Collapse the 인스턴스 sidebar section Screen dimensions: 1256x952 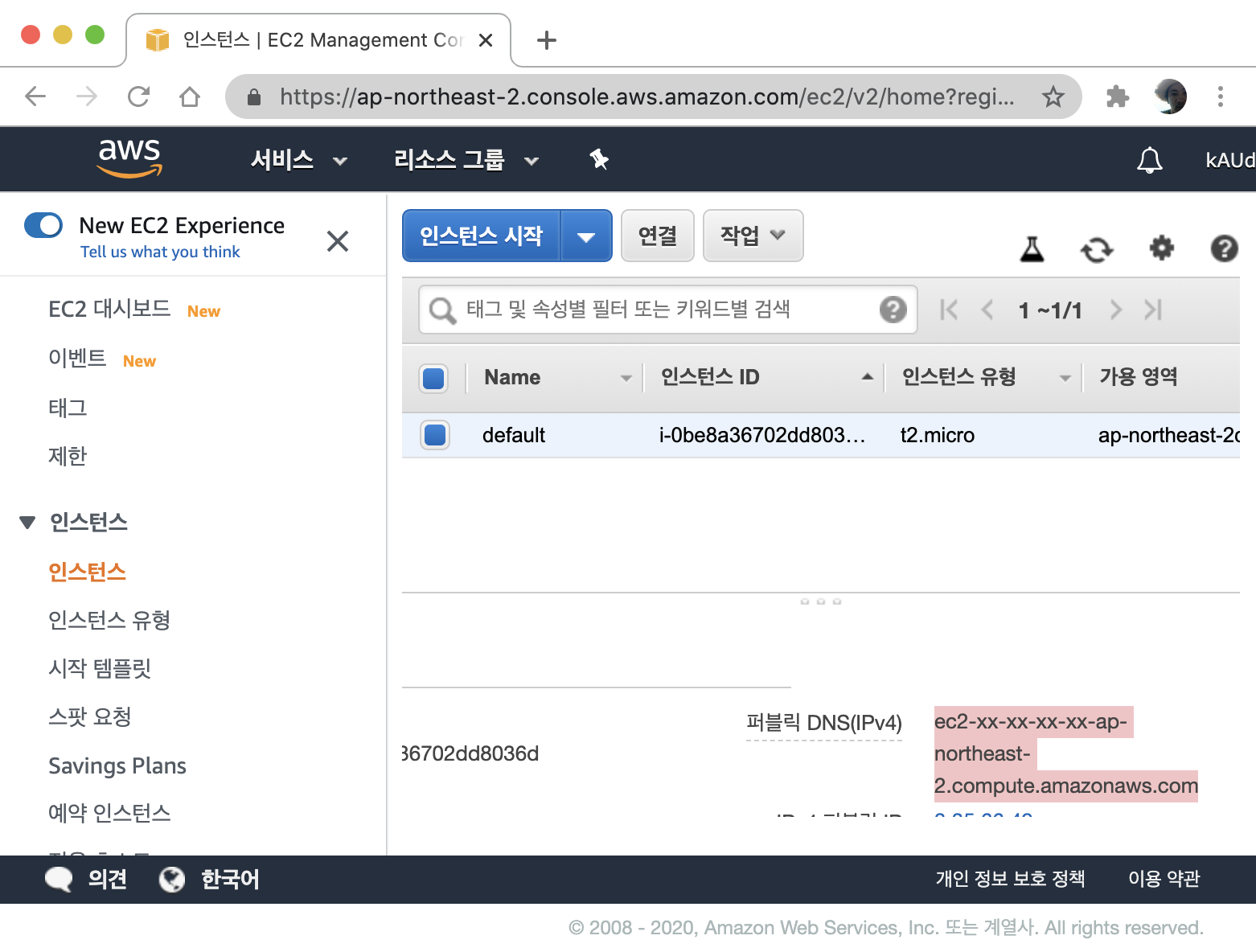click(x=27, y=523)
